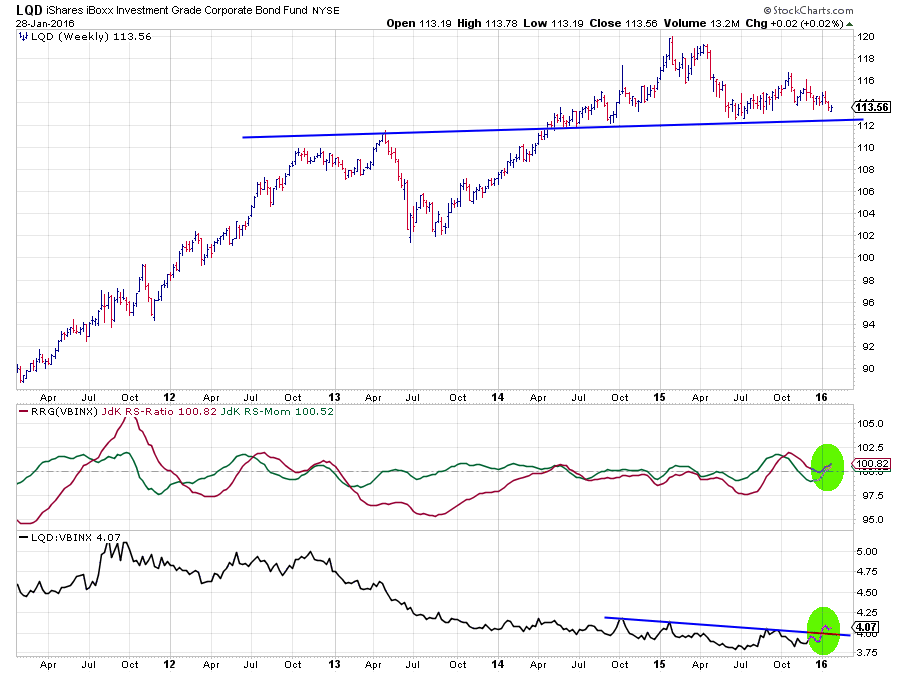Select the Low 113.19 value

click(553, 24)
